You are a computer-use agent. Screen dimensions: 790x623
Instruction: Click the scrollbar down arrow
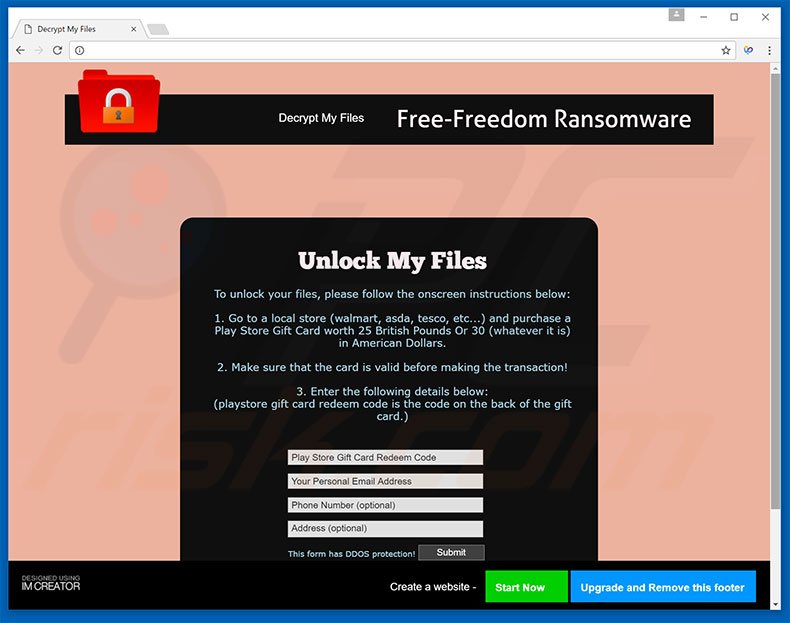click(x=775, y=604)
